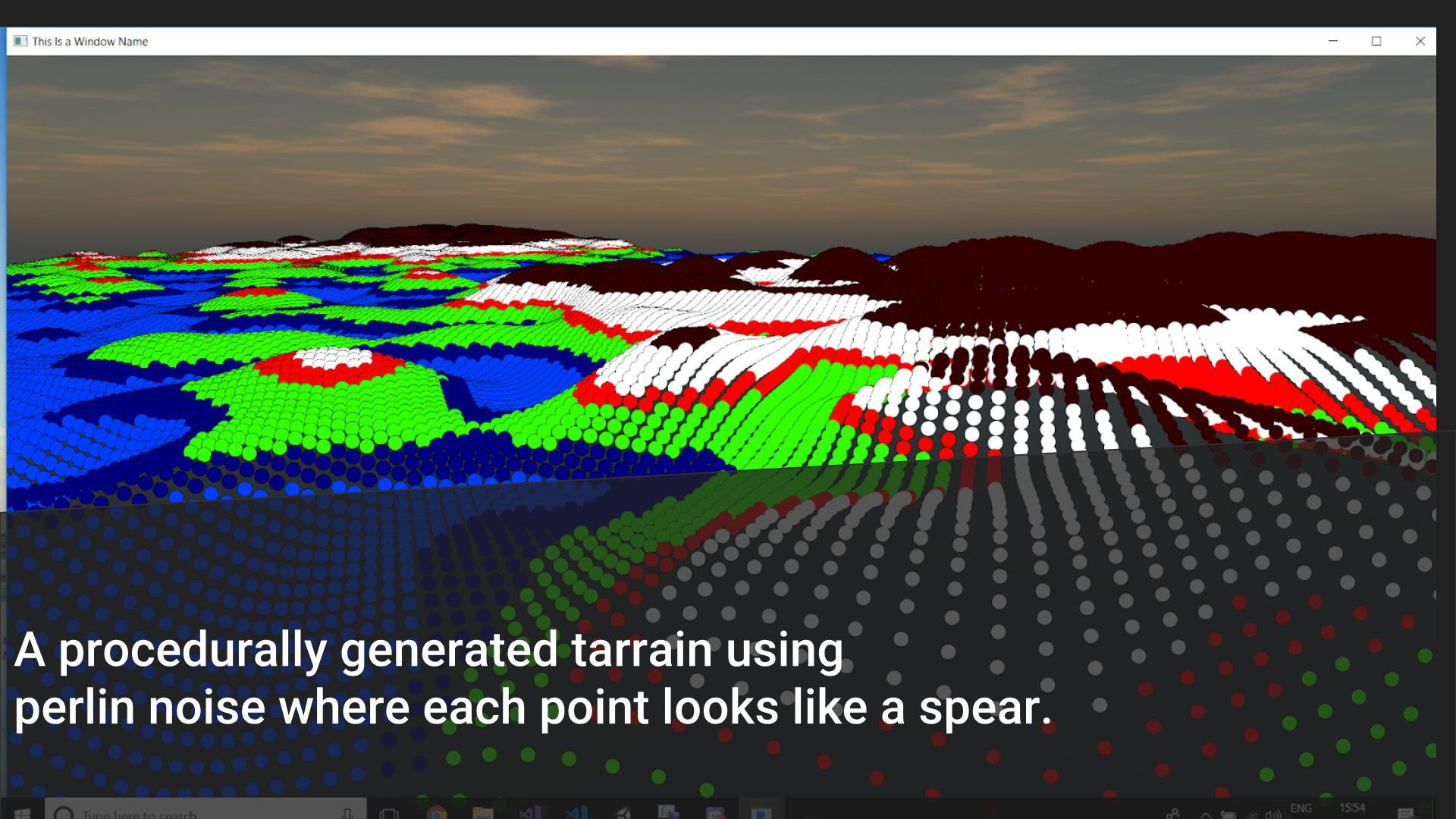Open Visual Studio Code from the taskbar
This screenshot has width=1456, height=819.
pos(576,813)
